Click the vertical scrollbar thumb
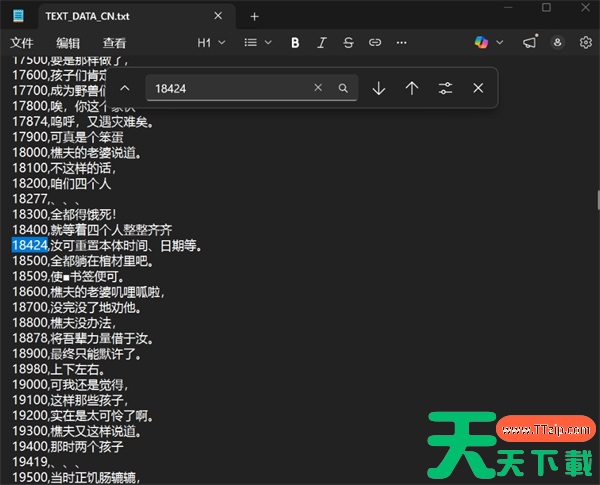Image resolution: width=600 pixels, height=485 pixels. 598,200
